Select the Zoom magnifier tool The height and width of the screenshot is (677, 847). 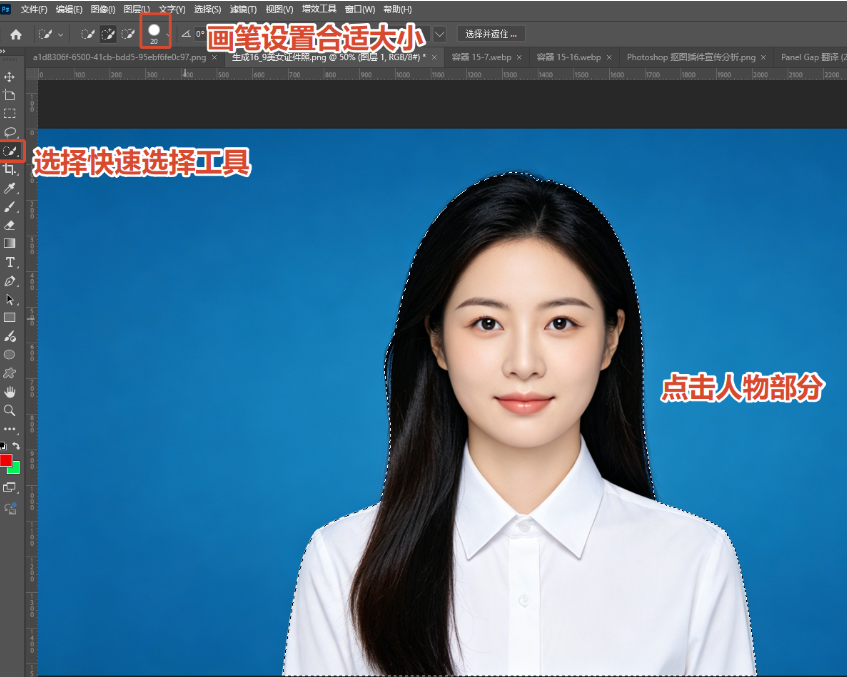point(10,411)
